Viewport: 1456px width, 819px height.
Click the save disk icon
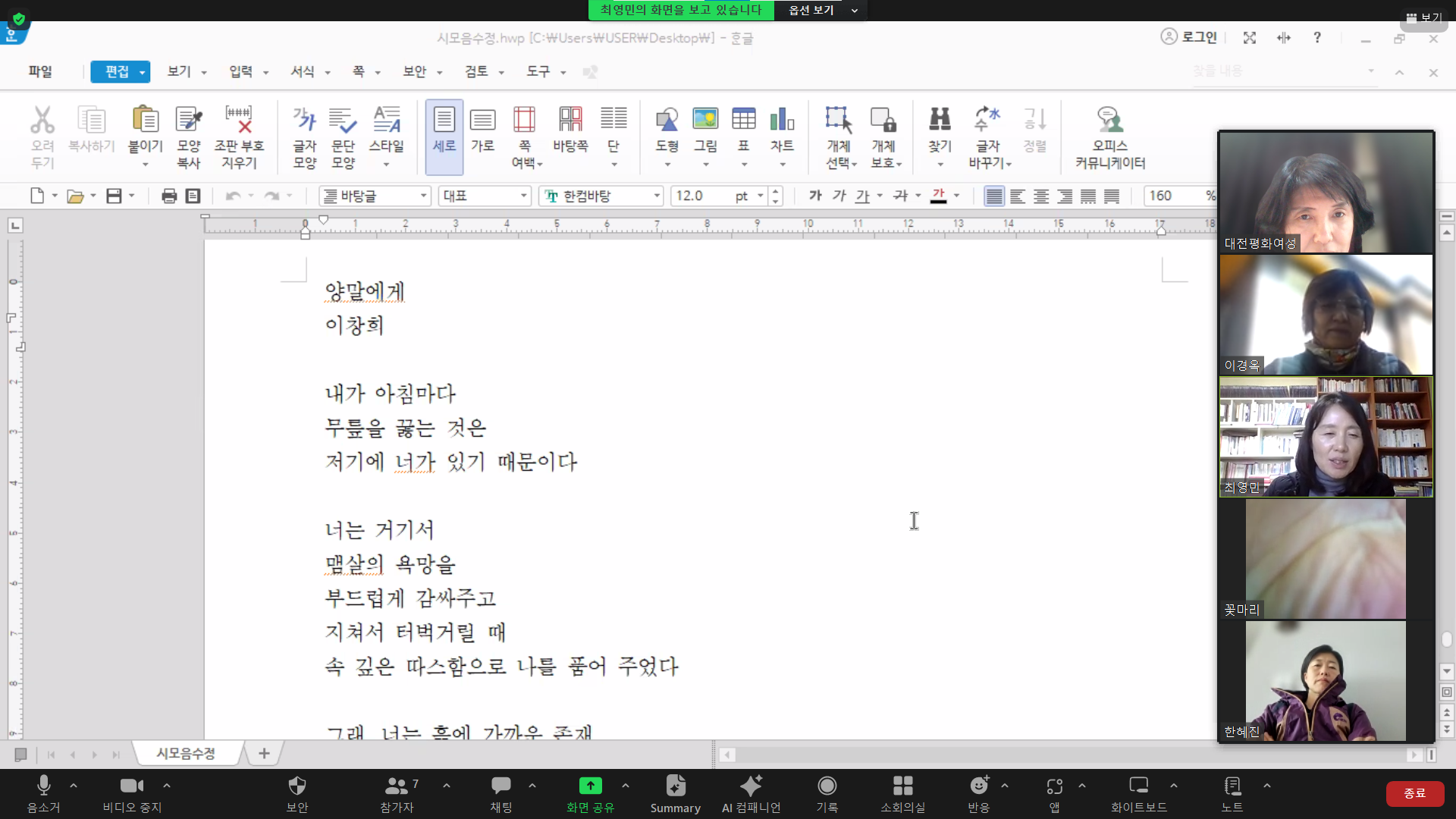114,196
